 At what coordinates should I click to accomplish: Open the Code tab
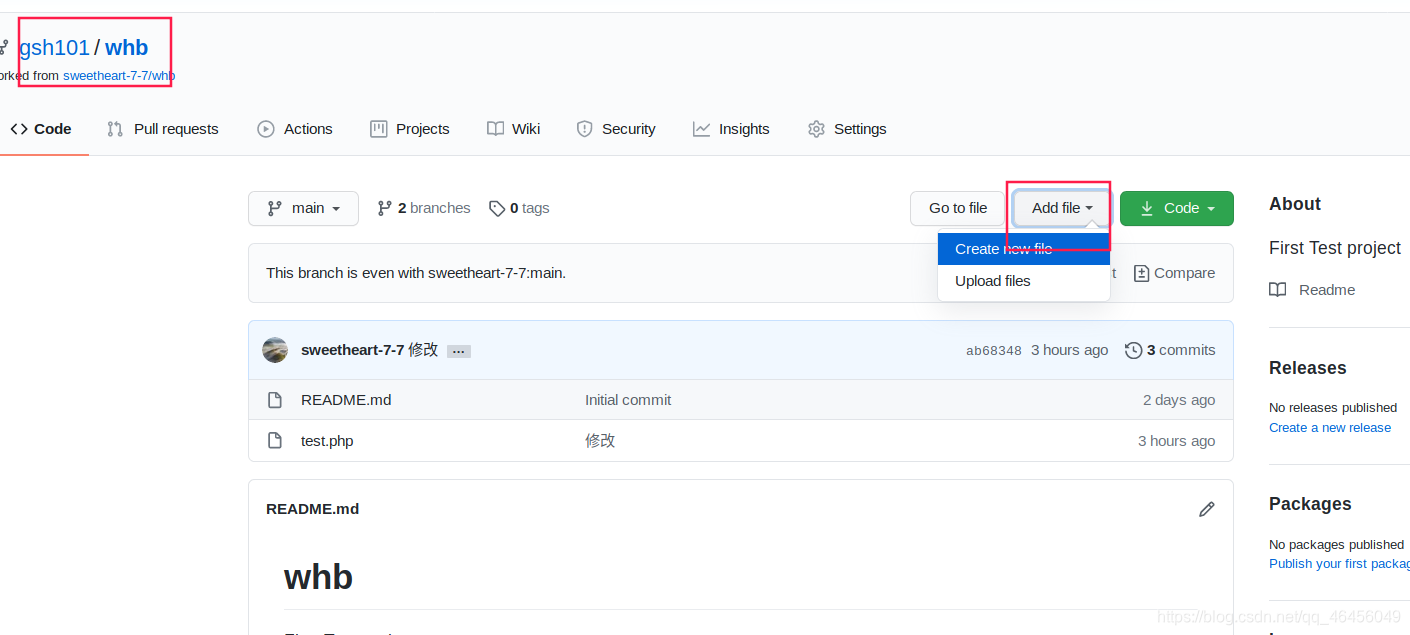pyautogui.click(x=41, y=129)
